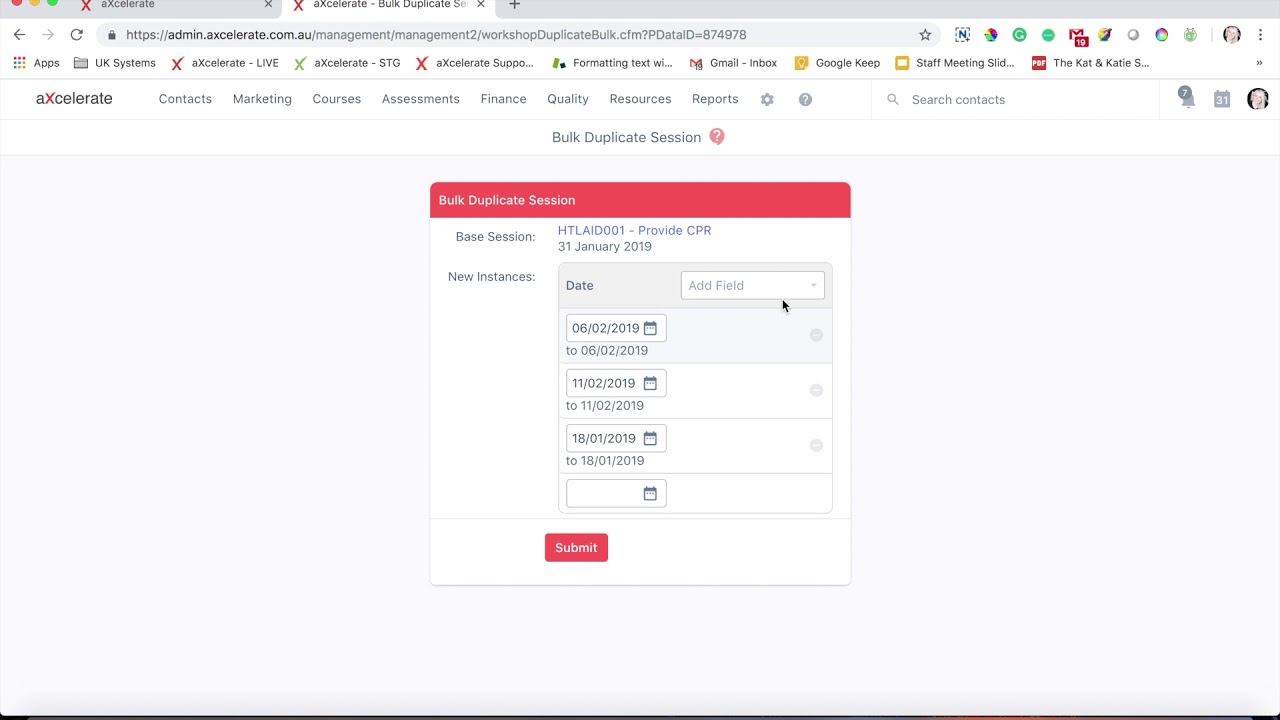
Task: Click the Grammarly extension icon
Action: [1019, 35]
